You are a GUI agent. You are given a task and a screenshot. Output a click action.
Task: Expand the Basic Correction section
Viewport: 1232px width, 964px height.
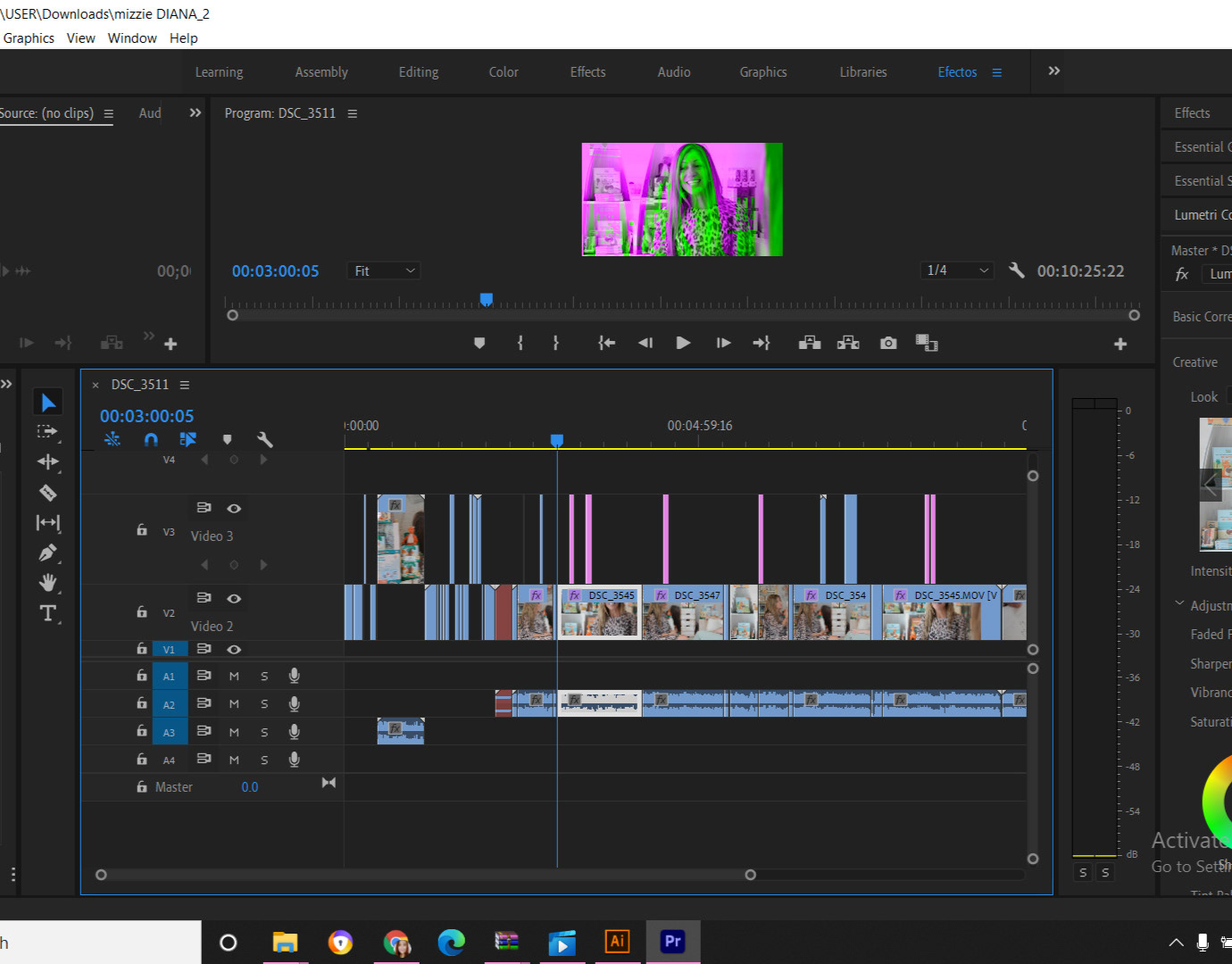tap(1202, 317)
